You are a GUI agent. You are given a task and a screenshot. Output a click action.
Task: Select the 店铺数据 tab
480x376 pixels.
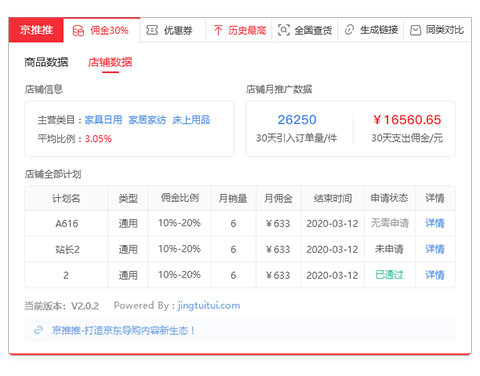tap(110, 62)
